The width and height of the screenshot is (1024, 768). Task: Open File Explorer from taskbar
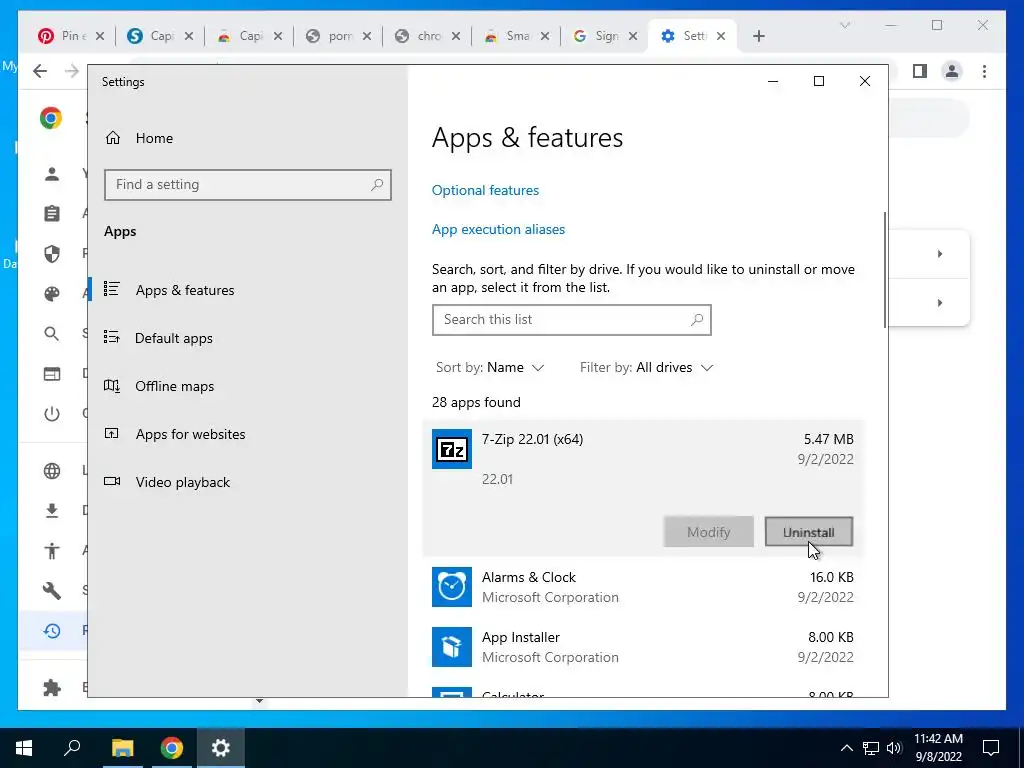[x=122, y=748]
